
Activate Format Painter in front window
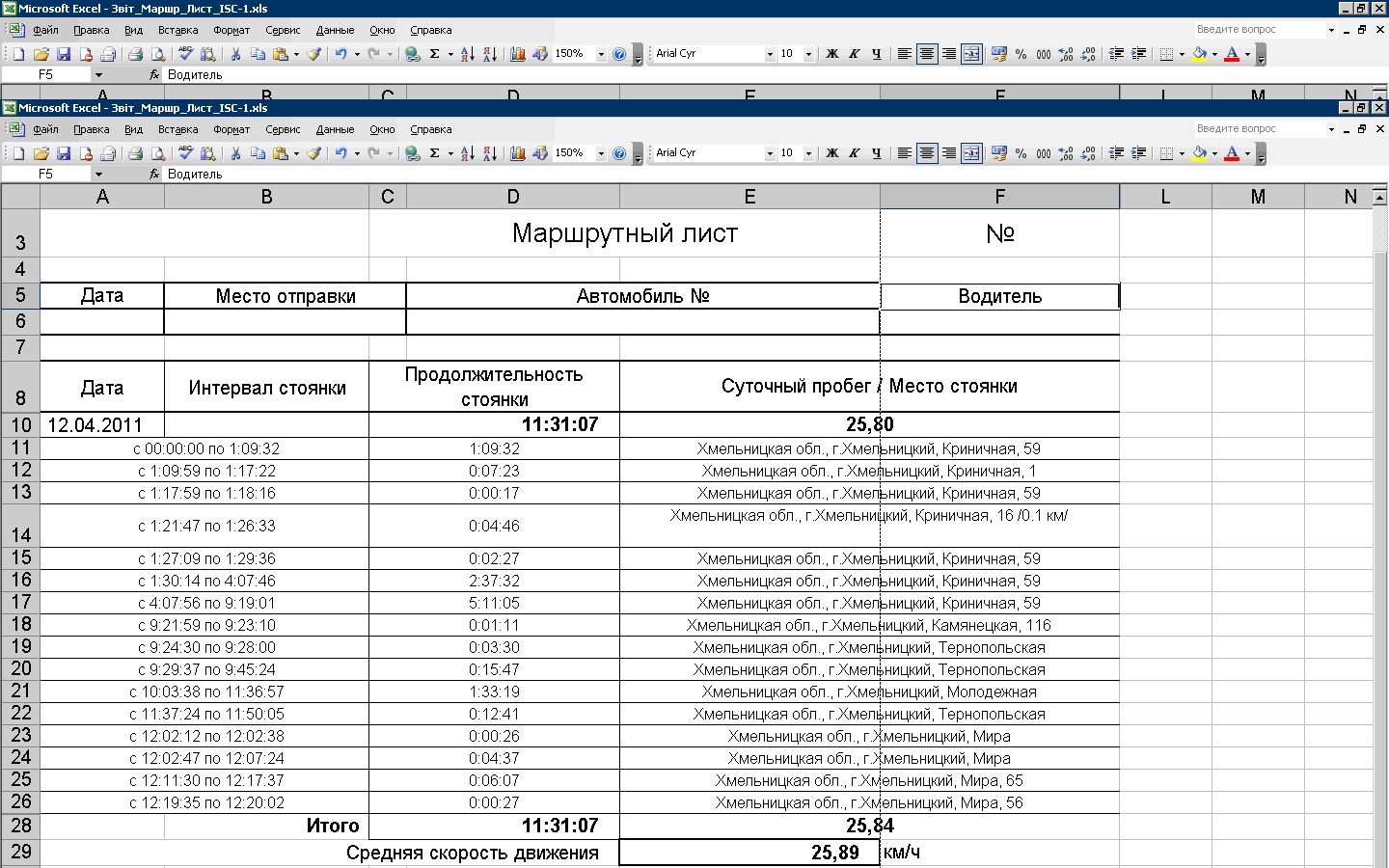pos(313,153)
